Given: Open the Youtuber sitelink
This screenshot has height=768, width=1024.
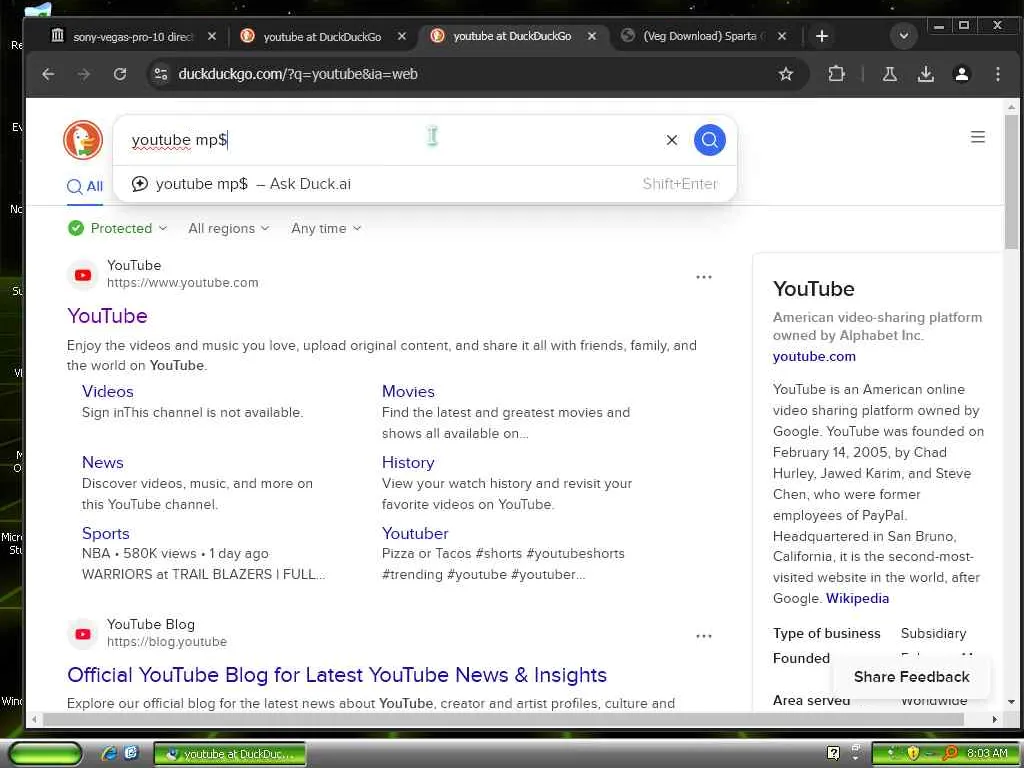Looking at the screenshot, I should [x=415, y=534].
